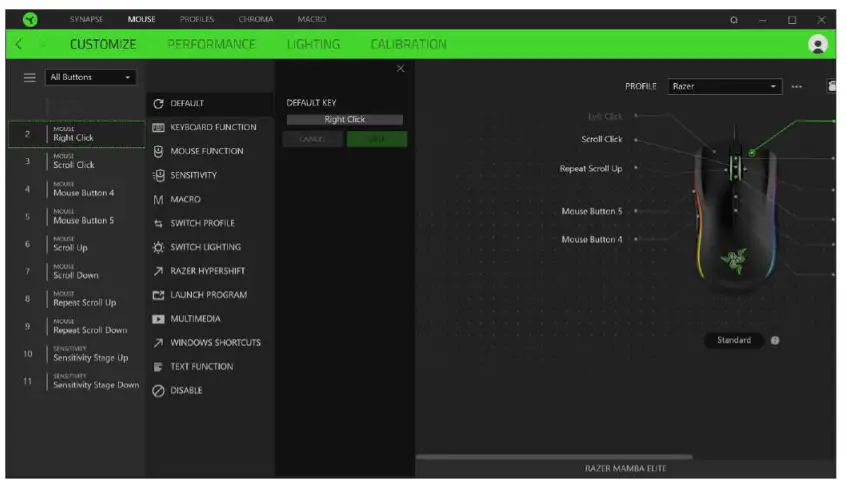Switch to the Macro tab

click(x=312, y=19)
